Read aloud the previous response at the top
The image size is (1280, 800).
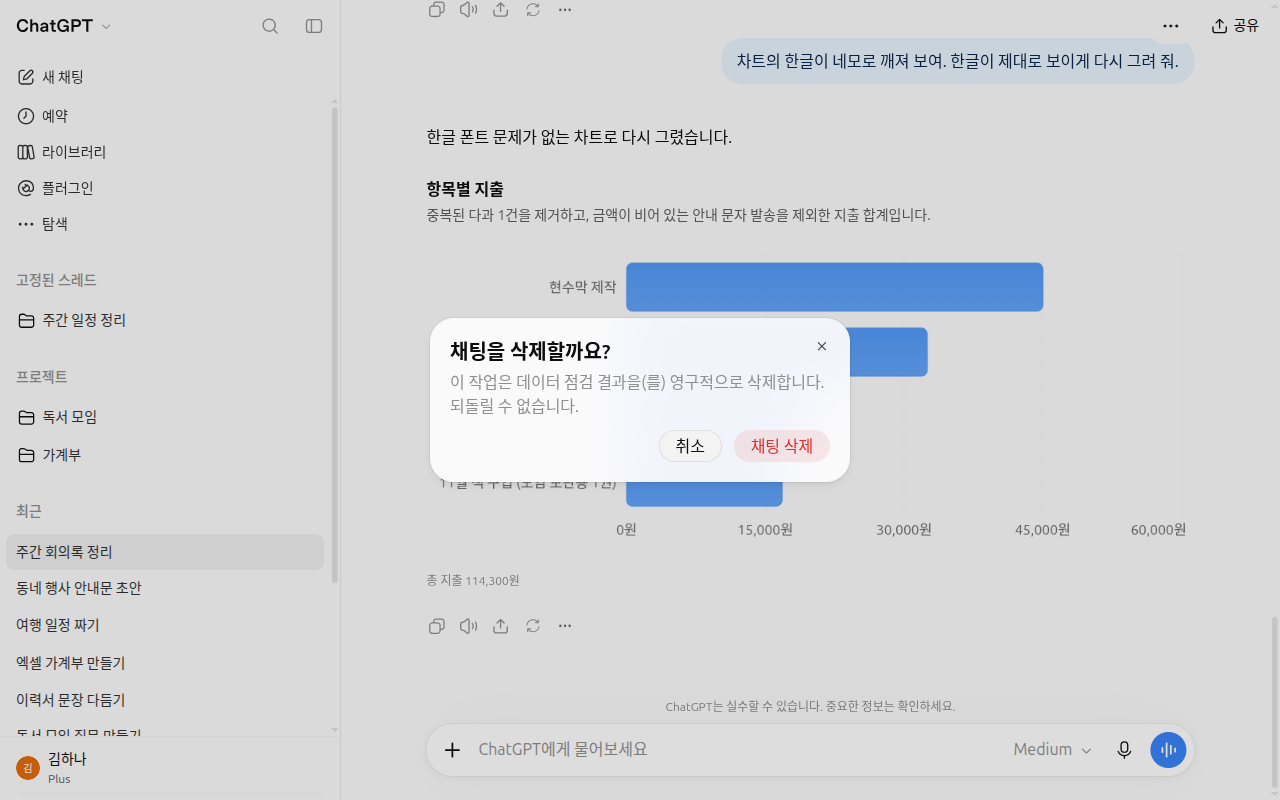[x=469, y=9]
